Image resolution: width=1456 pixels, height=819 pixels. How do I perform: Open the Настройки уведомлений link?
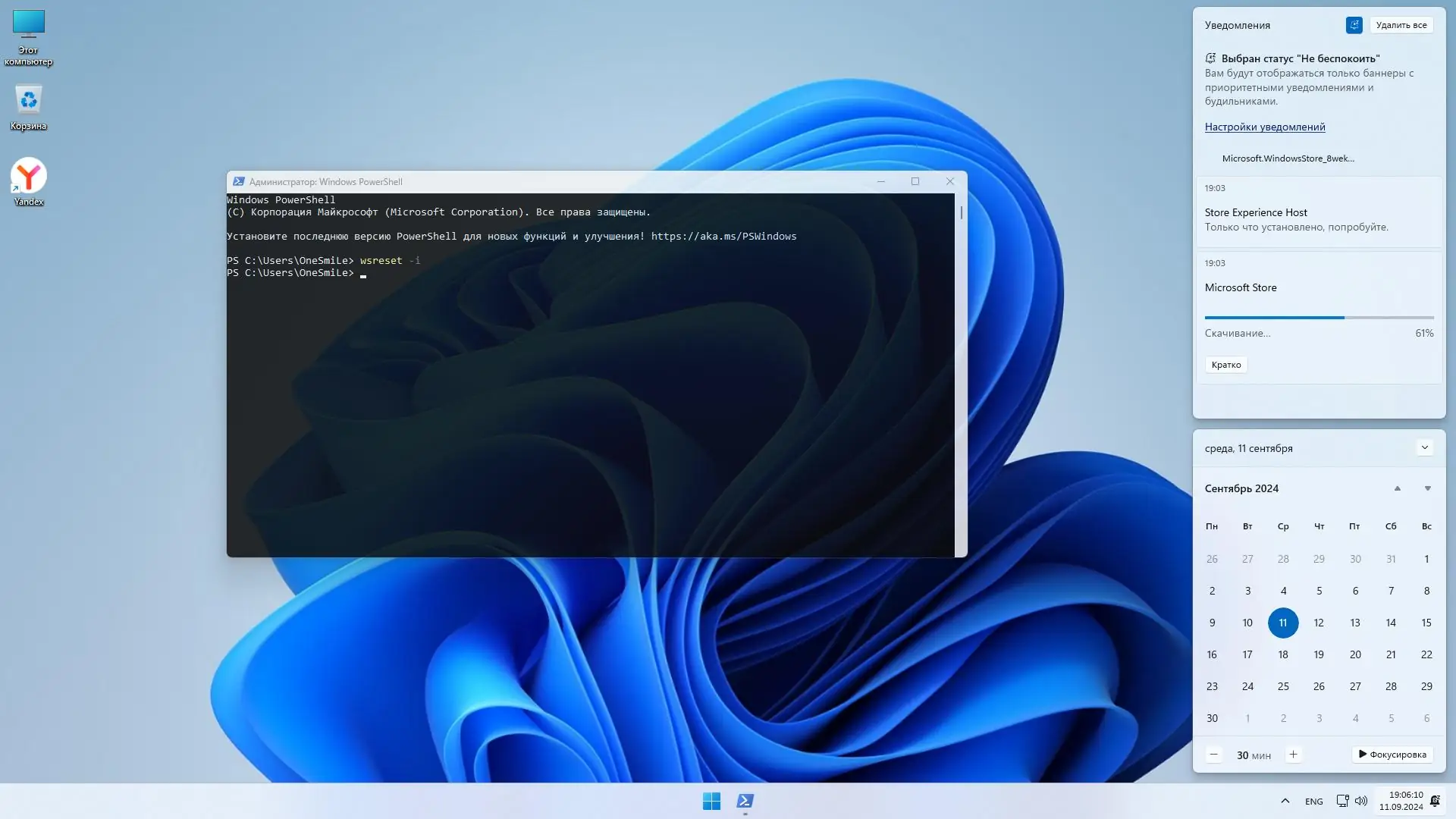[x=1265, y=127]
